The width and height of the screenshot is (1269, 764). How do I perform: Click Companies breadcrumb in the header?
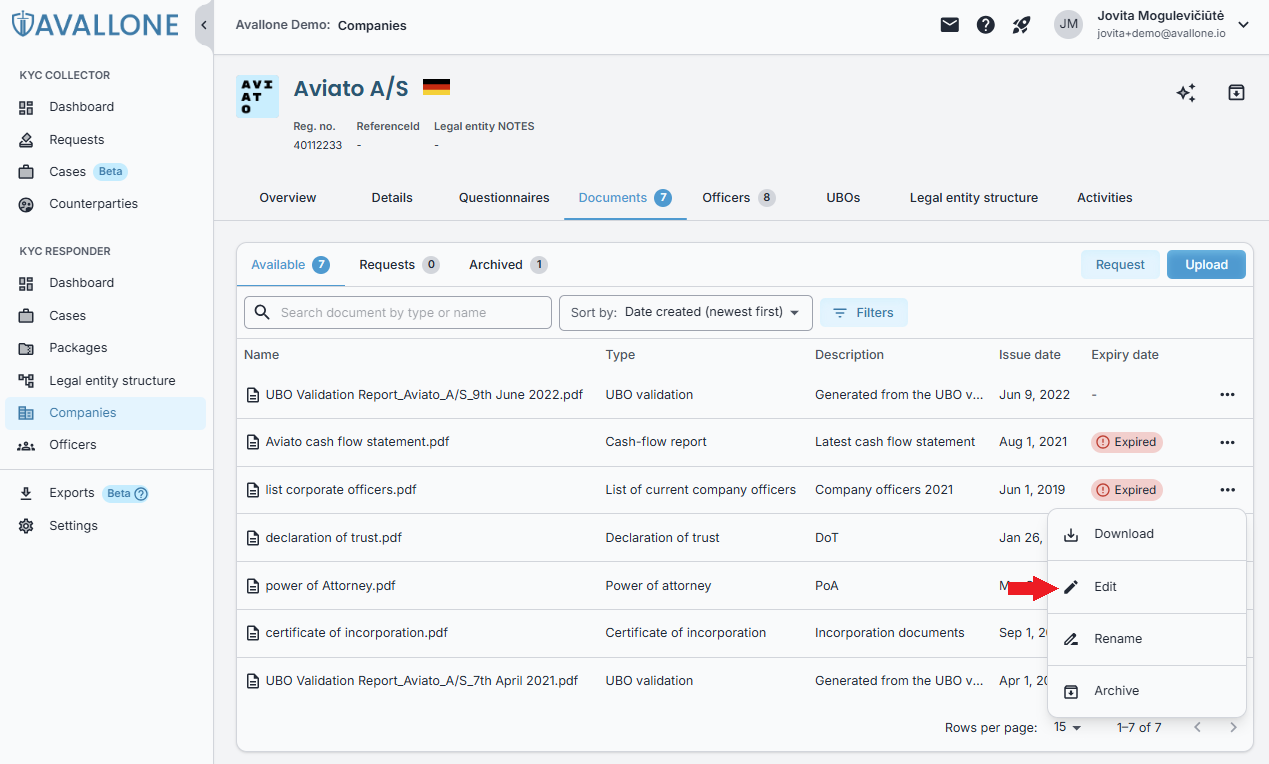(x=372, y=26)
